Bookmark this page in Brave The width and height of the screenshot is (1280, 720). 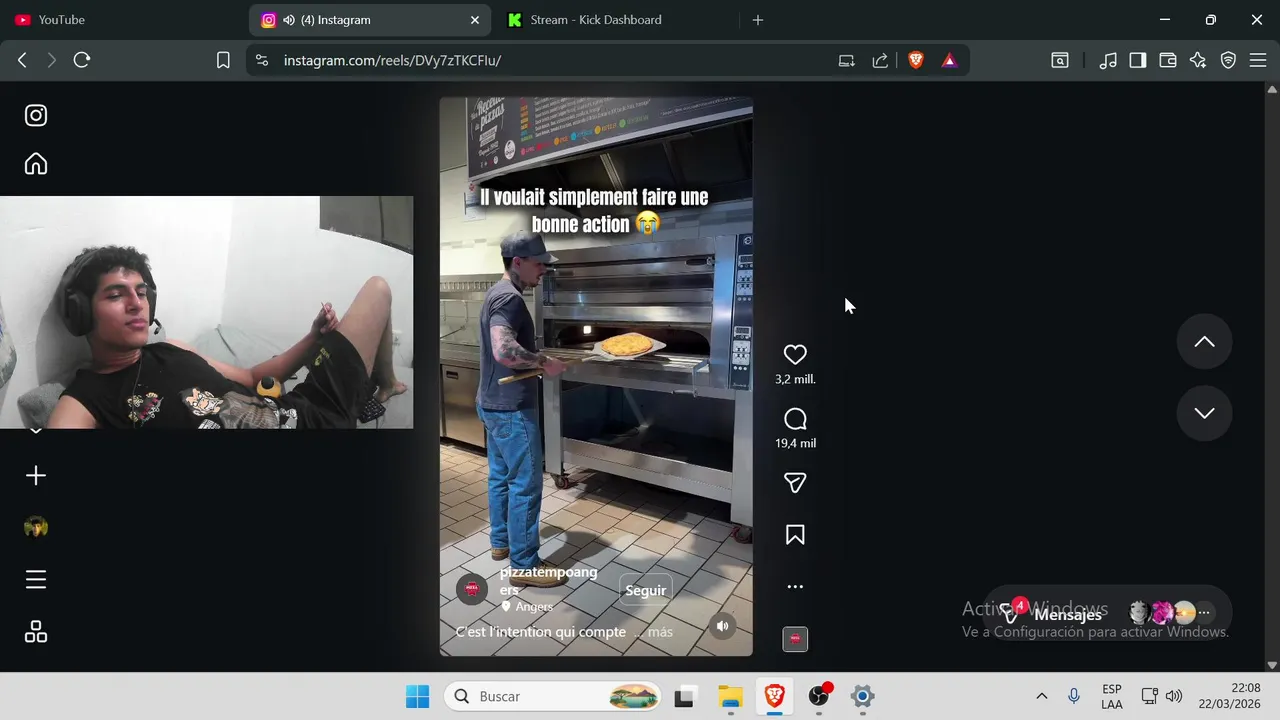(223, 60)
